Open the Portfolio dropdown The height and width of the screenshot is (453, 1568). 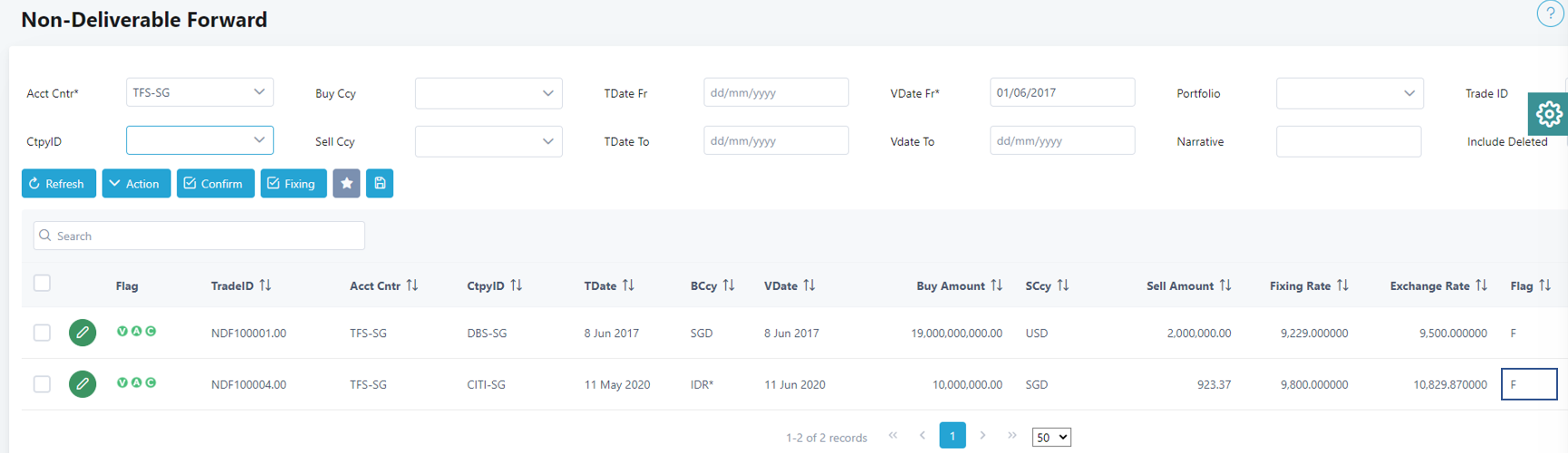[1349, 93]
